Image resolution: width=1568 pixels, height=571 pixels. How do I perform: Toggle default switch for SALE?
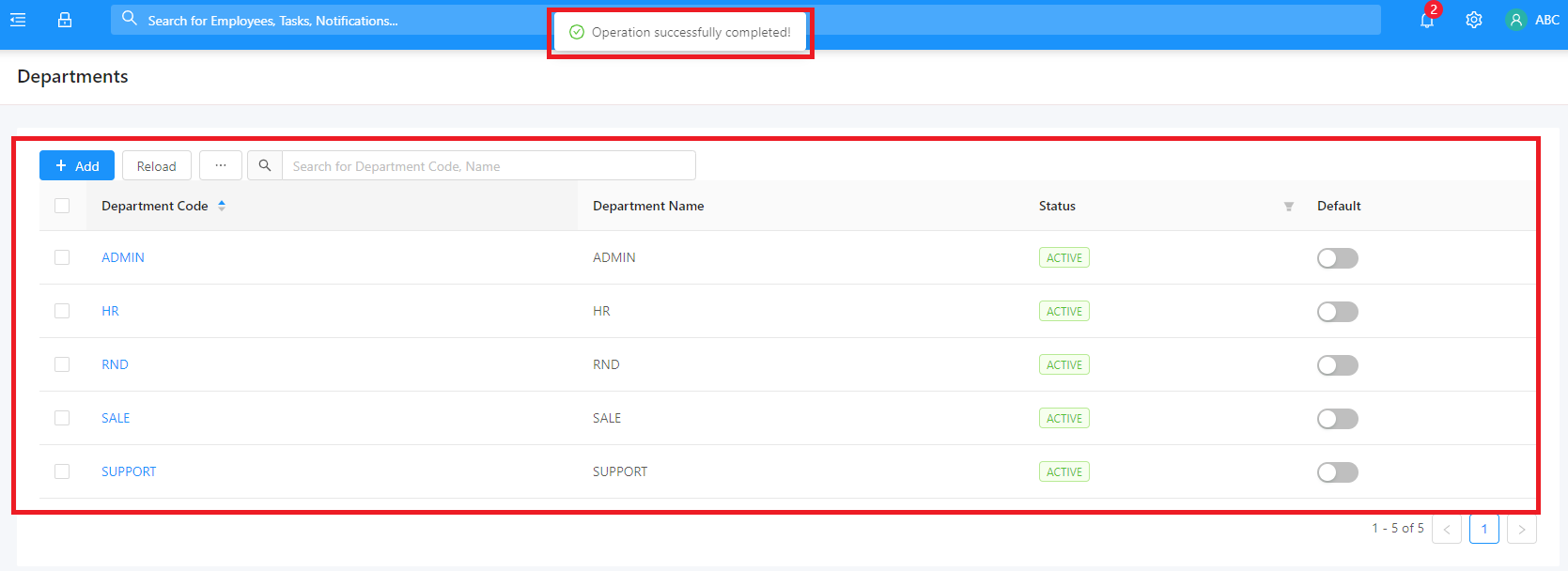point(1338,419)
